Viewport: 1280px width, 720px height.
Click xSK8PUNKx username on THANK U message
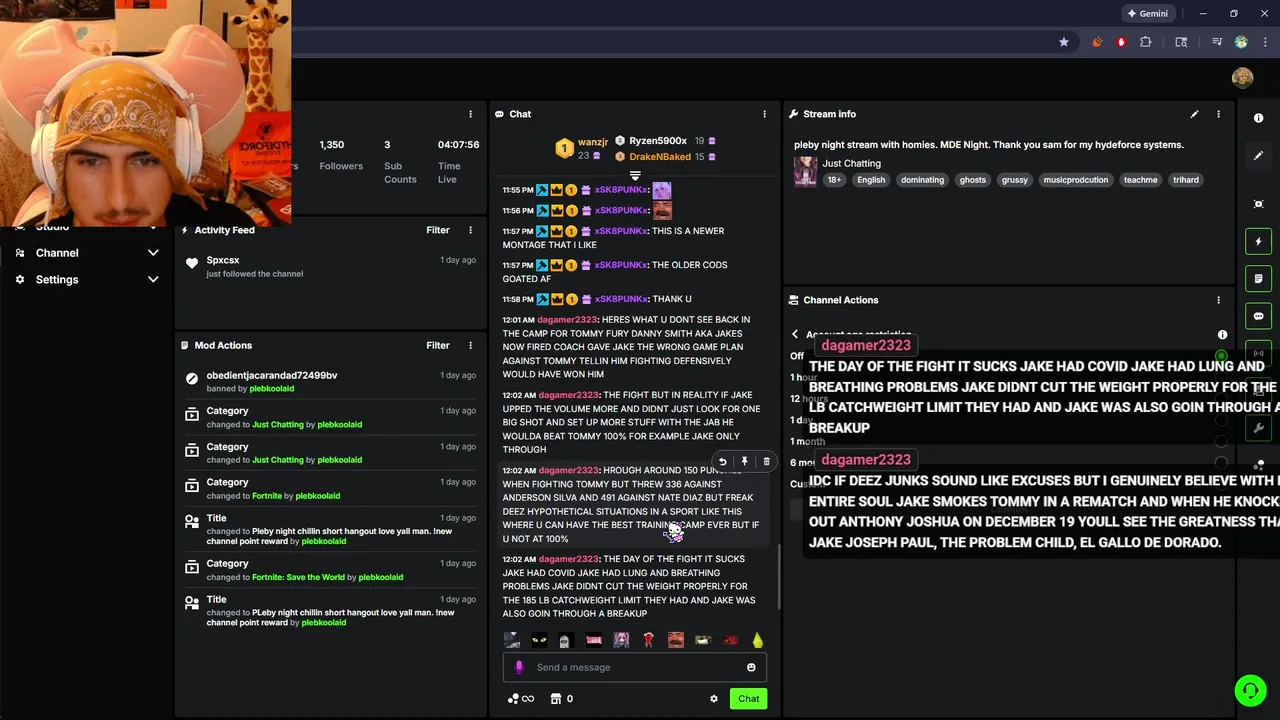pos(621,299)
